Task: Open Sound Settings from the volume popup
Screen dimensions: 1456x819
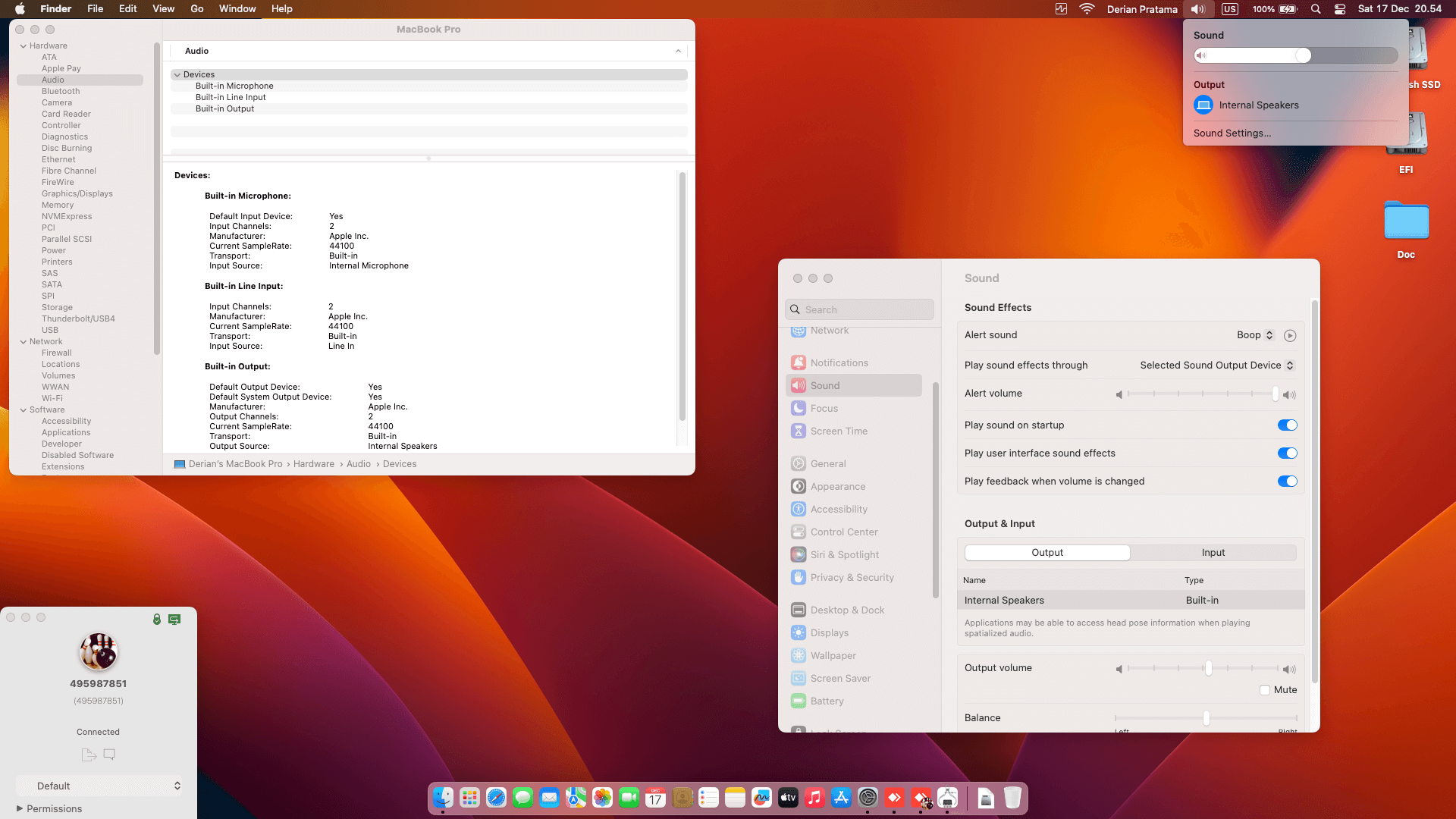Action: tap(1232, 133)
